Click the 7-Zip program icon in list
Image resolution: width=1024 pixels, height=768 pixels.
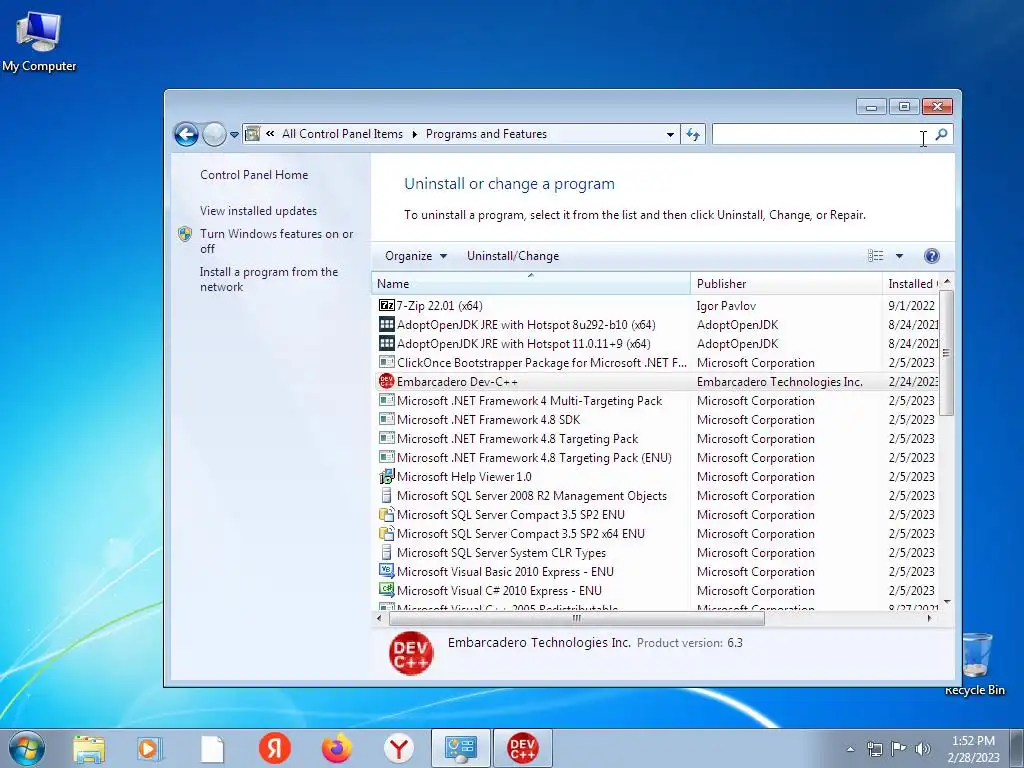coord(387,306)
